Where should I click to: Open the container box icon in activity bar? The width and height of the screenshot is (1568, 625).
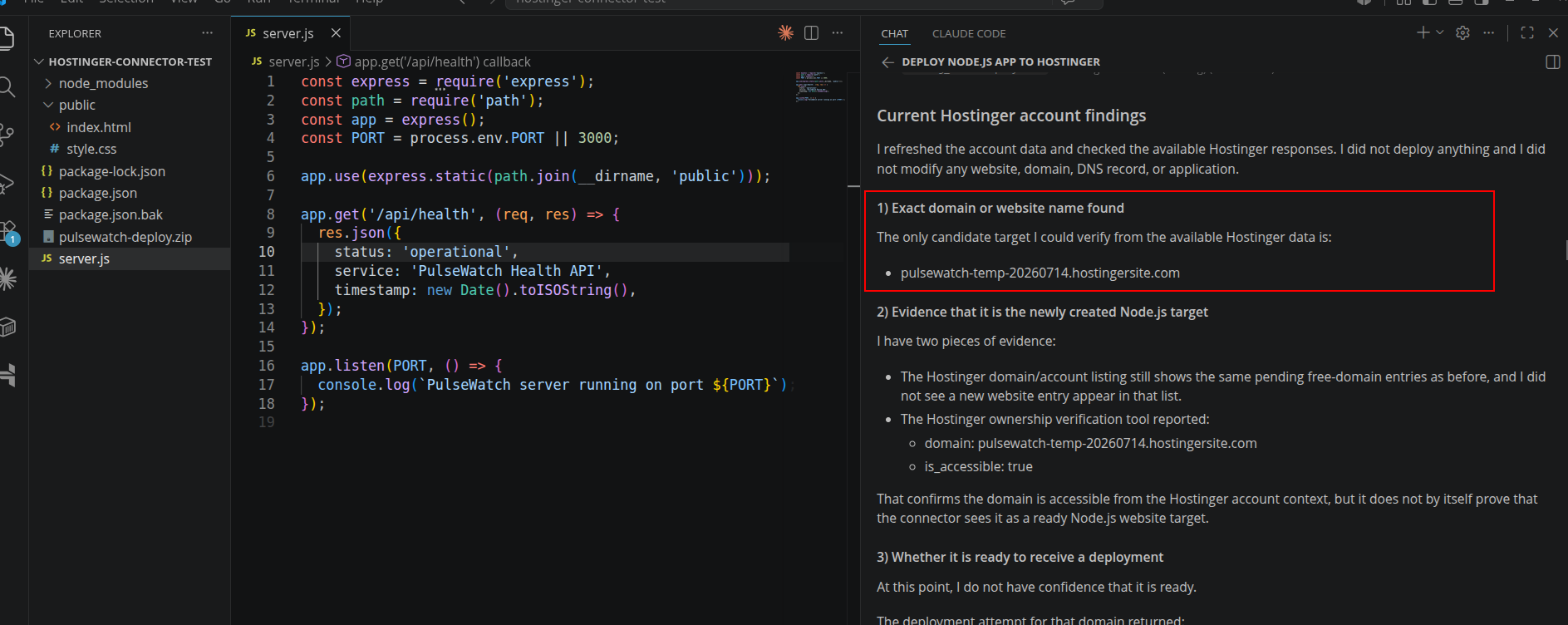(x=7, y=327)
